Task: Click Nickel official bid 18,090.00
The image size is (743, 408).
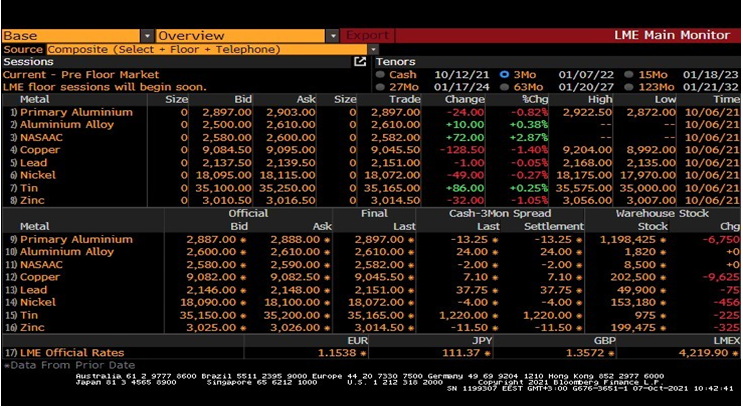Action: pyautogui.click(x=208, y=302)
